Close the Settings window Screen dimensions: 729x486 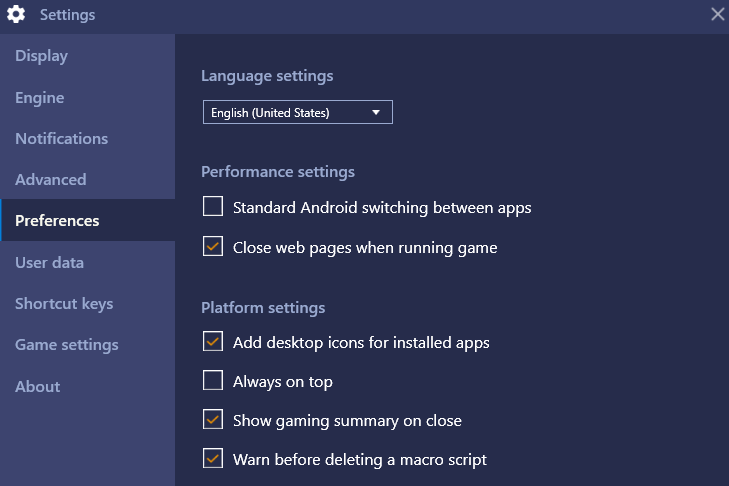click(x=717, y=14)
